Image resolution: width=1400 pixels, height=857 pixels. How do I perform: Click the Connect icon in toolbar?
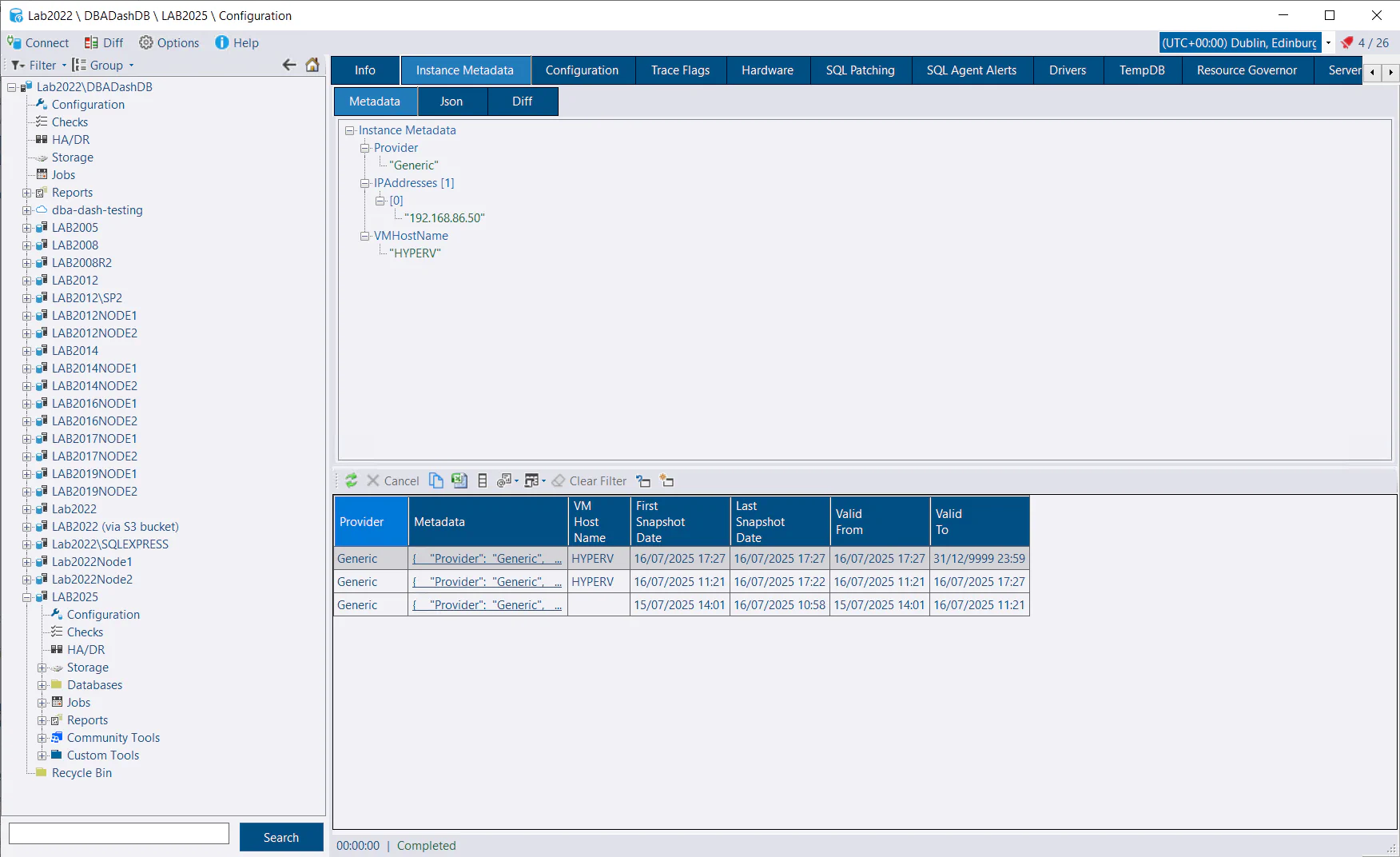pos(14,42)
